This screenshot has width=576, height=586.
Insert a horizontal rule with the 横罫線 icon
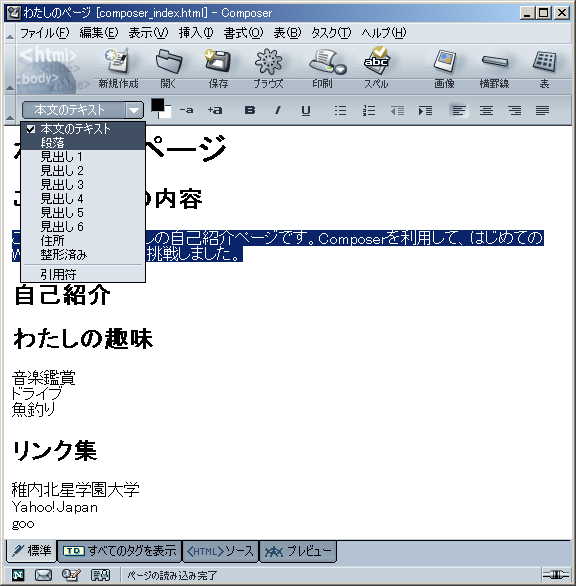494,67
